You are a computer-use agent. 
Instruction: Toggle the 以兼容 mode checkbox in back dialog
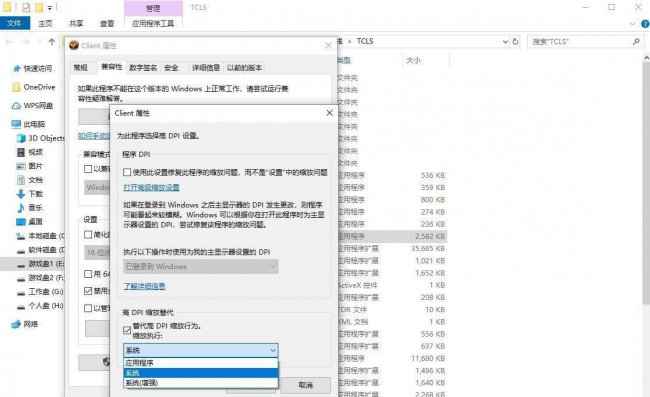point(88,169)
